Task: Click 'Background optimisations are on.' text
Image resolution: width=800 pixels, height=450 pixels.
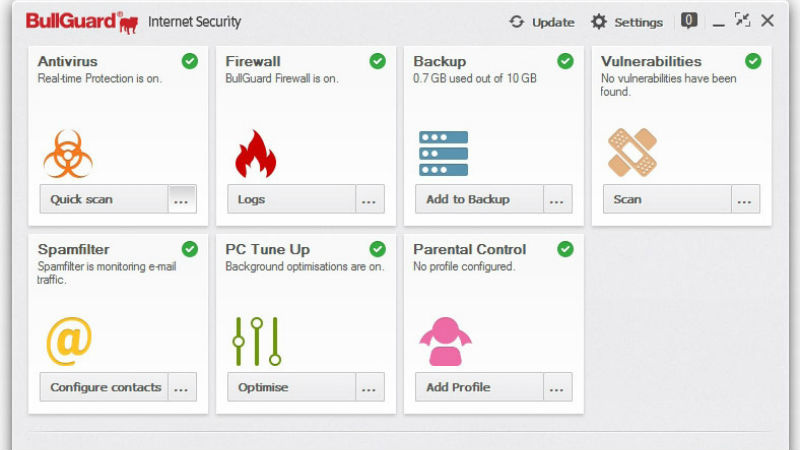Action: point(305,266)
